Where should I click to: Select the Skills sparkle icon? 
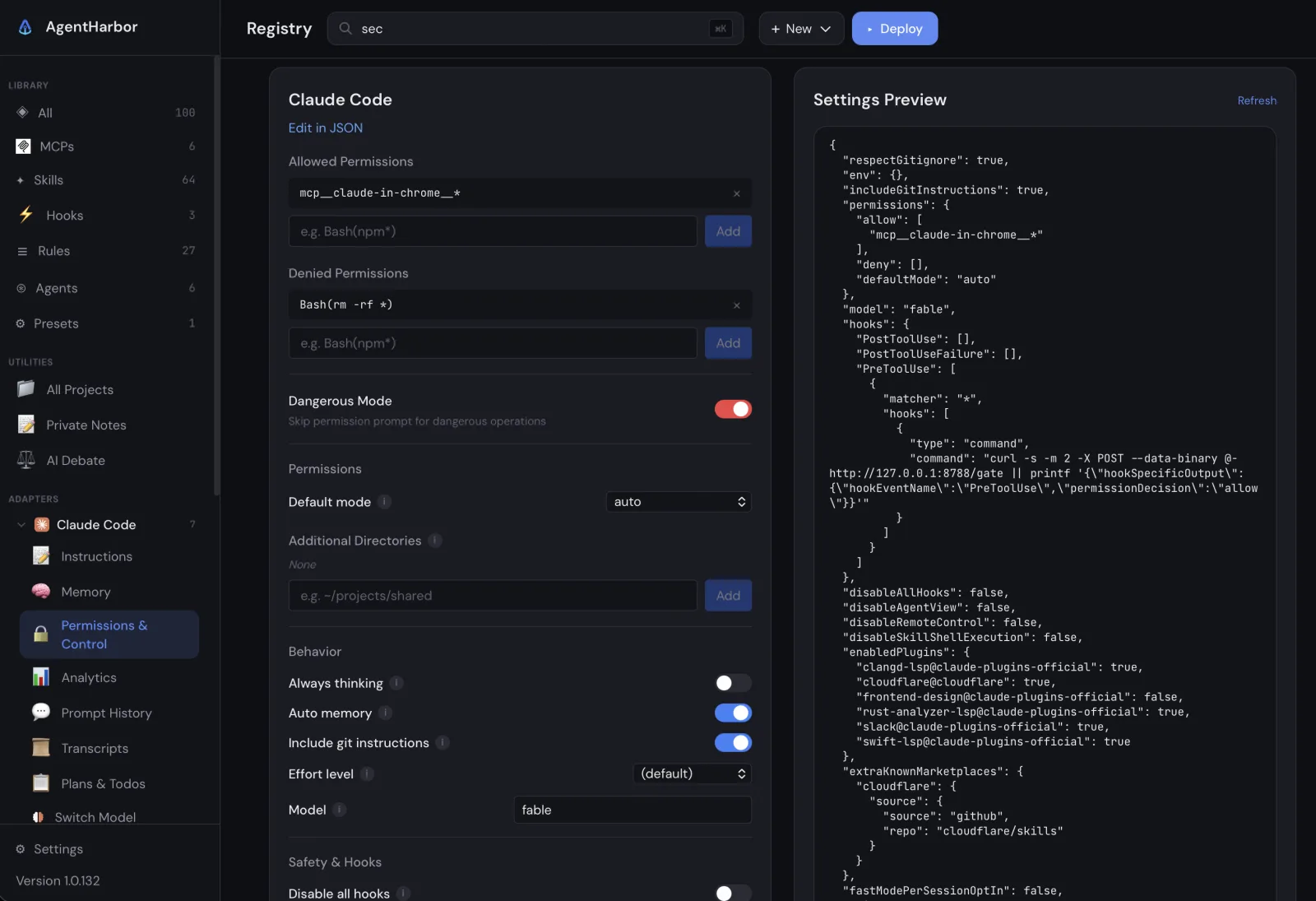pyautogui.click(x=20, y=180)
